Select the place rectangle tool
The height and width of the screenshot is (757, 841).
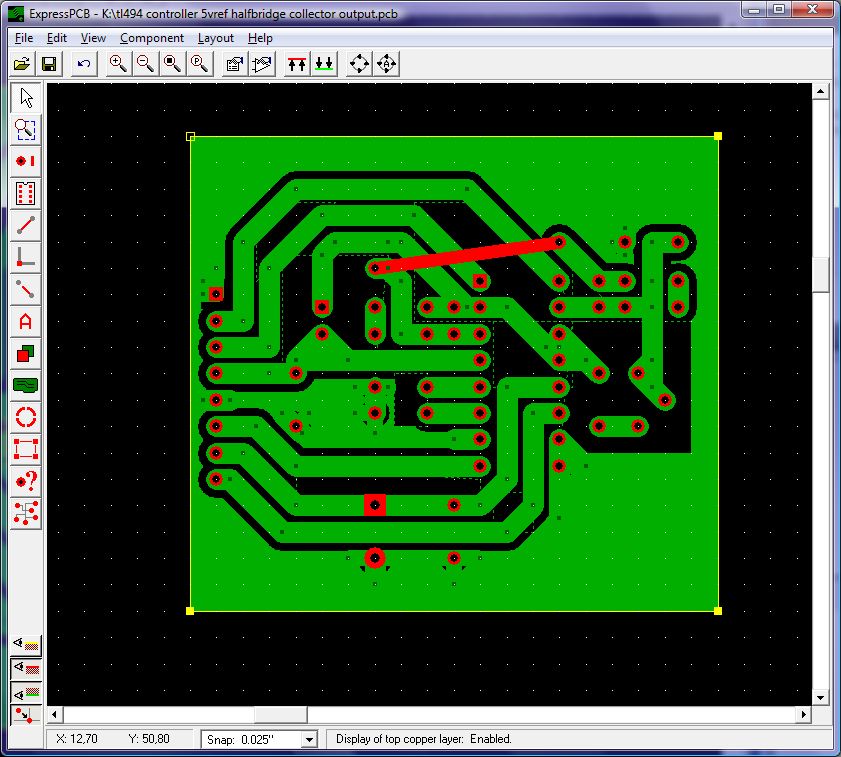click(x=26, y=354)
